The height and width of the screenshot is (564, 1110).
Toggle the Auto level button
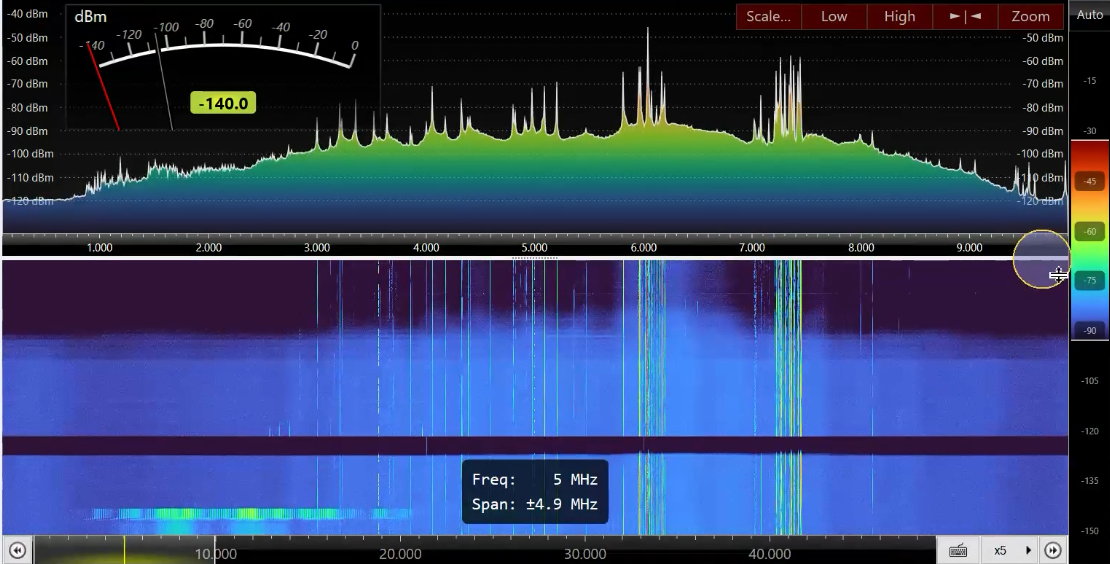1089,15
